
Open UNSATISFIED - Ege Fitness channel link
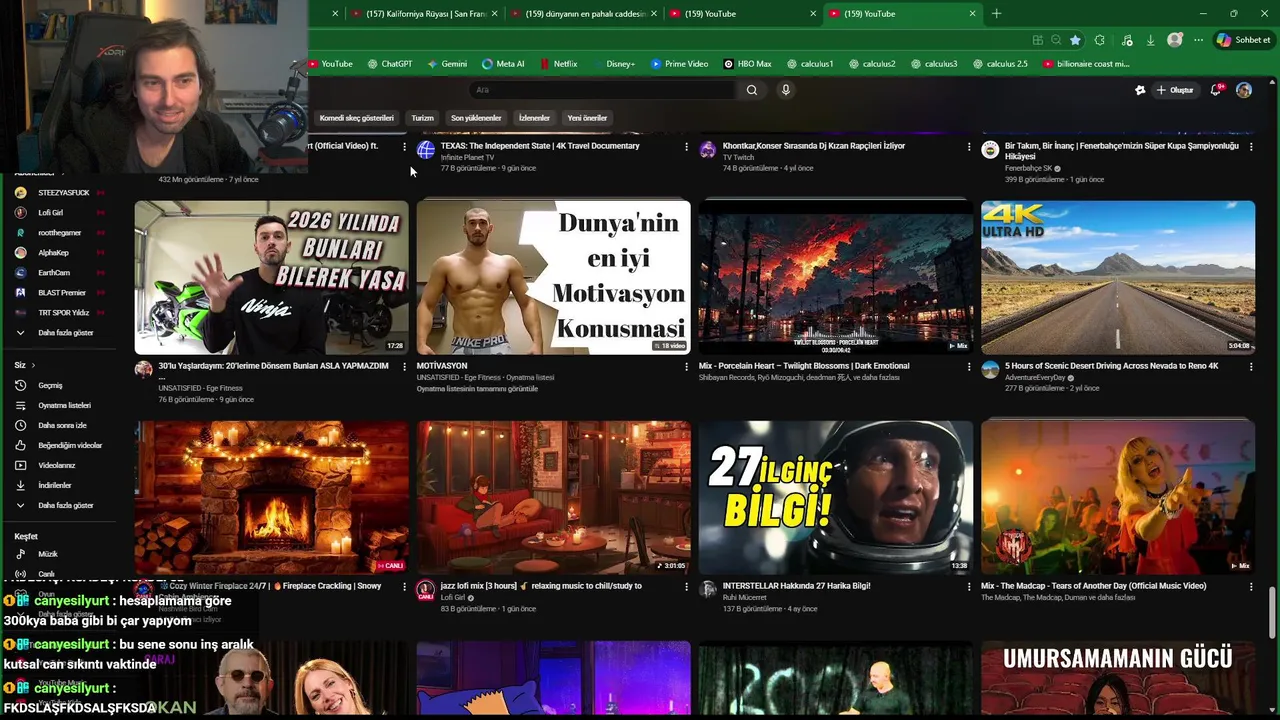[200, 388]
